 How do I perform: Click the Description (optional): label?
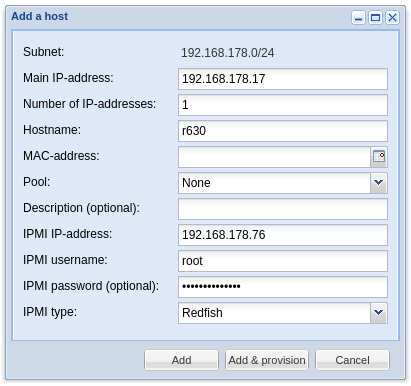81,208
